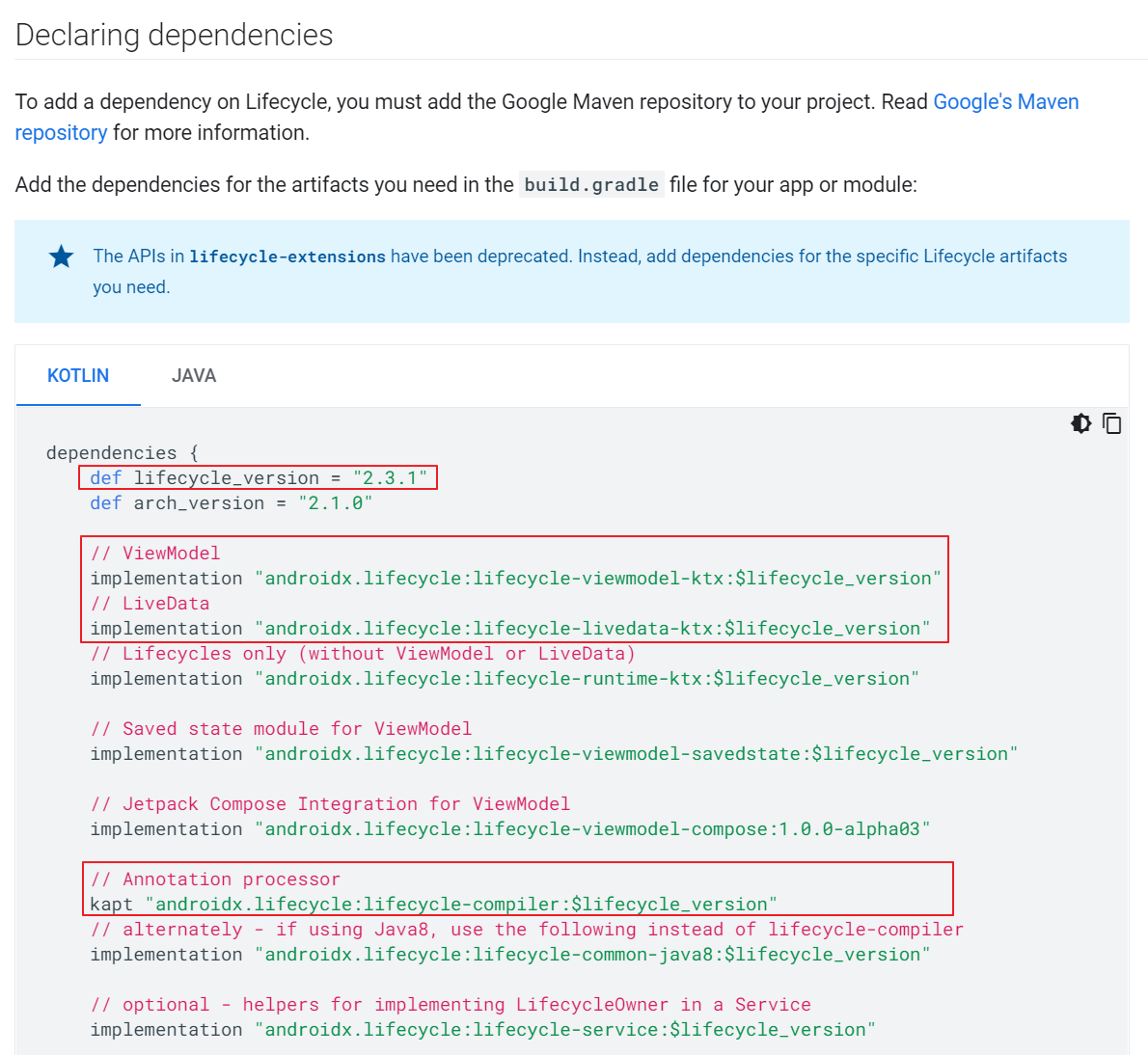Click the lifecycle-livedata-ktx implementation line
The image size is (1148, 1055).
pos(509,629)
